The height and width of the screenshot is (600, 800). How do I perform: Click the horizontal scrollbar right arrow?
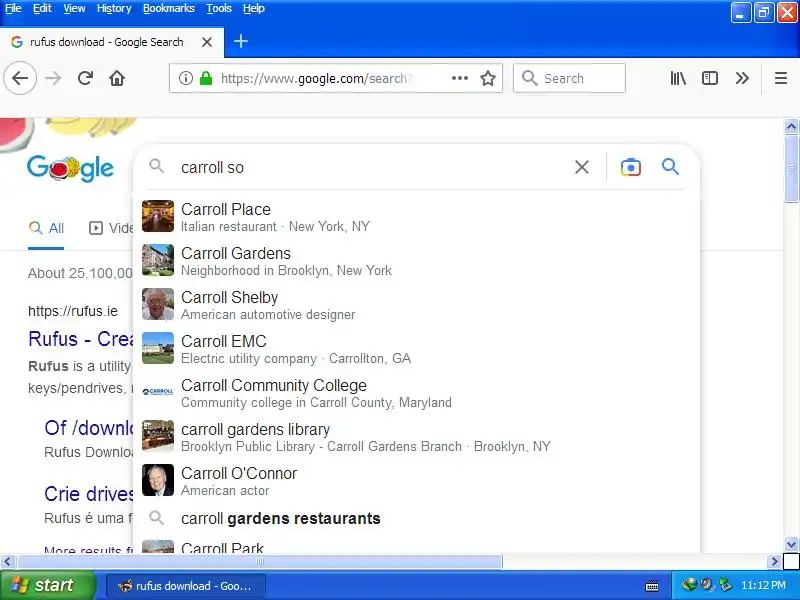pos(774,562)
